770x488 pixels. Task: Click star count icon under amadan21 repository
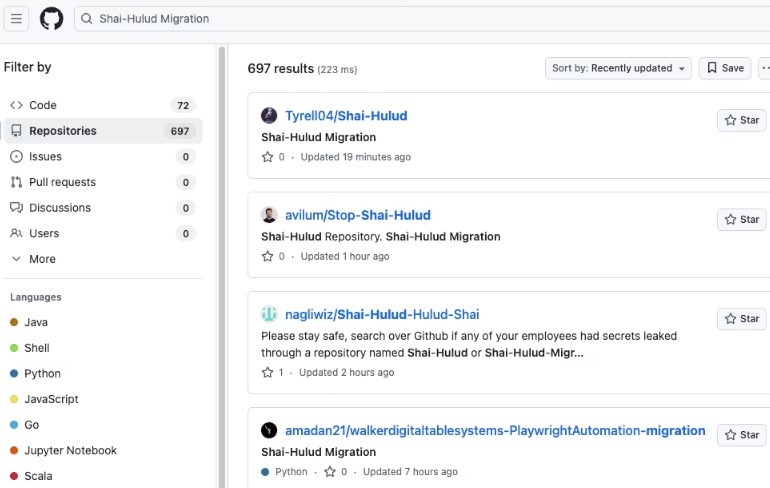pyautogui.click(x=330, y=472)
